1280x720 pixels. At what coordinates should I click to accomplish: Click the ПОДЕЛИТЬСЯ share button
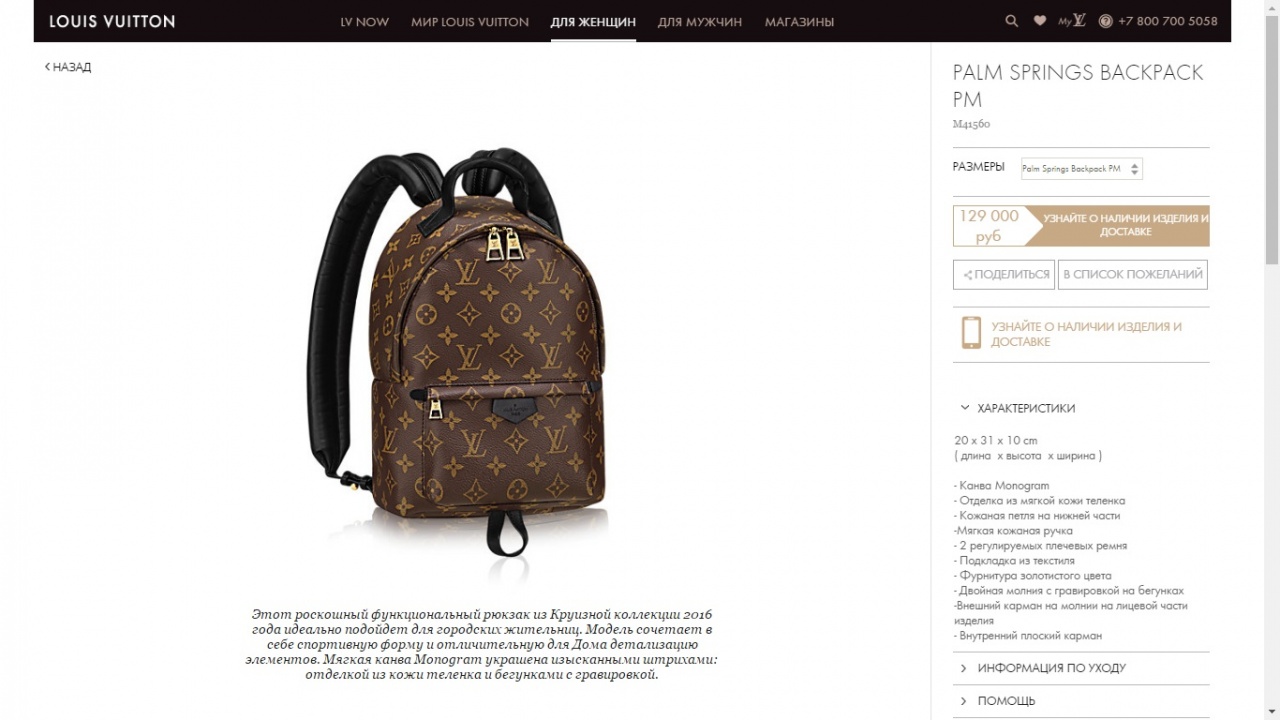tap(1004, 274)
